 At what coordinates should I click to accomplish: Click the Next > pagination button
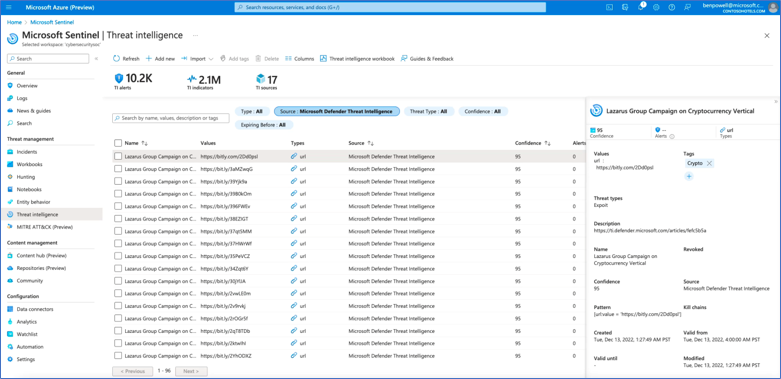[191, 372]
